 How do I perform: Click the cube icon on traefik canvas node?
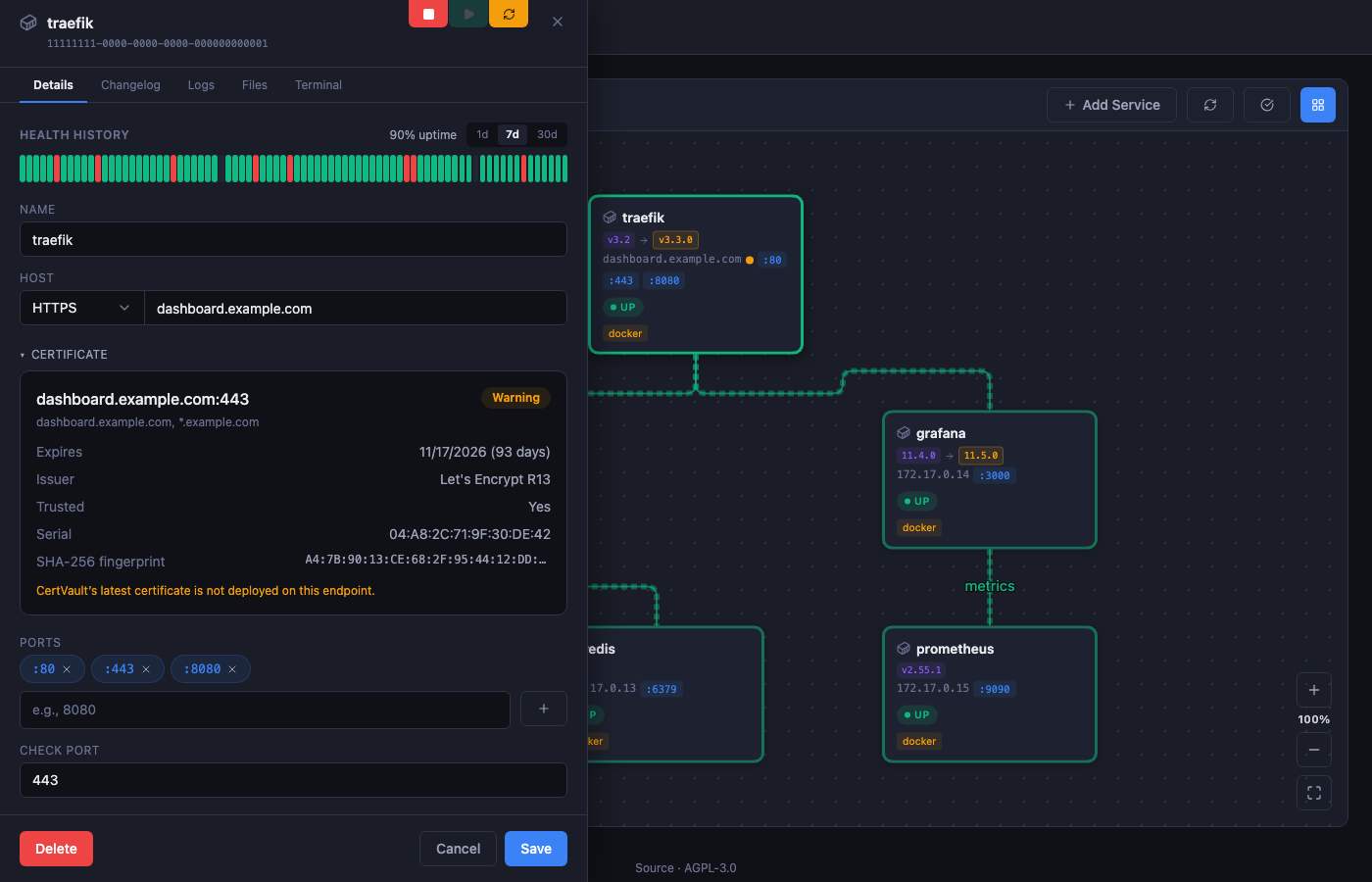[610, 218]
